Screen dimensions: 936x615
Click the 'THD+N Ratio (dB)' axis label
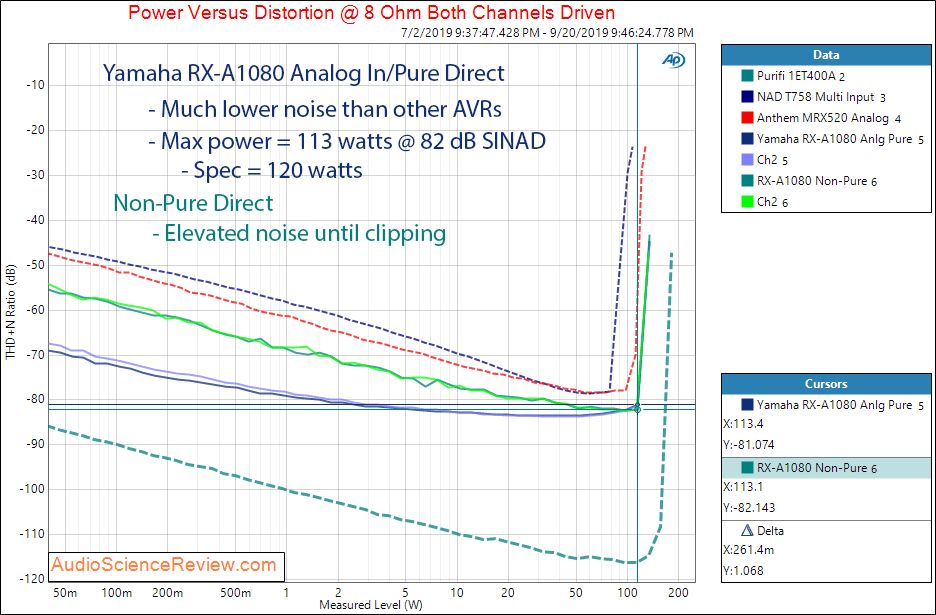pyautogui.click(x=11, y=312)
